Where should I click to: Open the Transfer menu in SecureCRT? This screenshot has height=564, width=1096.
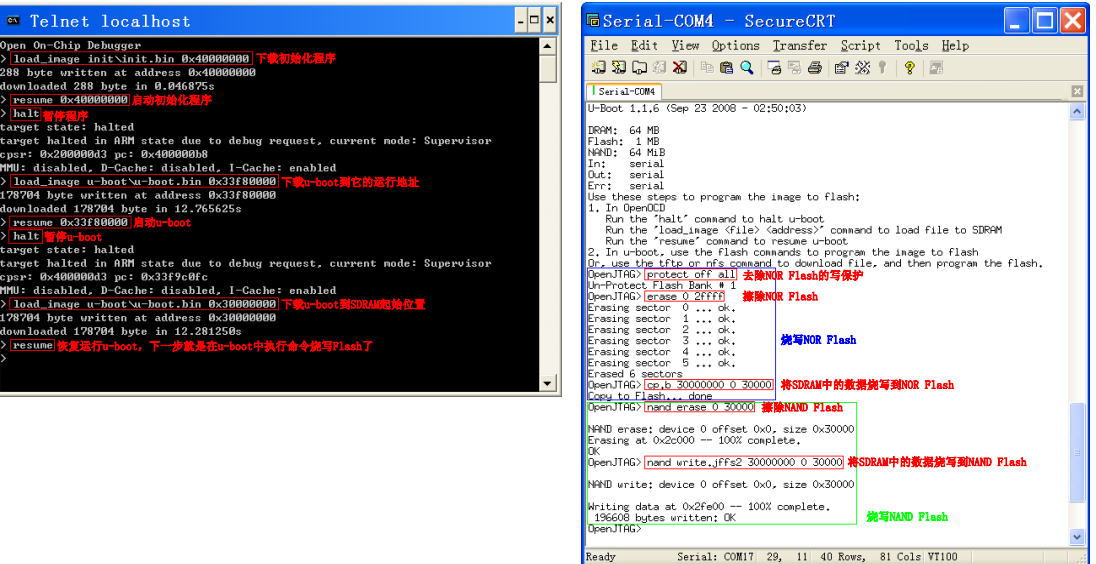point(800,45)
